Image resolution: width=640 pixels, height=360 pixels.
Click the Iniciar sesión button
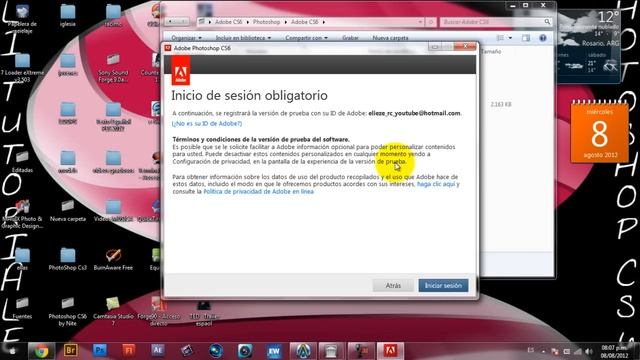click(443, 285)
